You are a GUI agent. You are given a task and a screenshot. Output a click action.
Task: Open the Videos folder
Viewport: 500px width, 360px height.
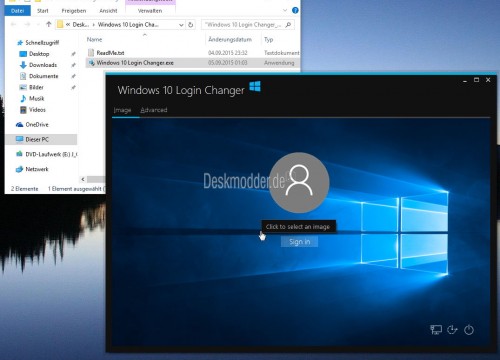click(x=37, y=110)
